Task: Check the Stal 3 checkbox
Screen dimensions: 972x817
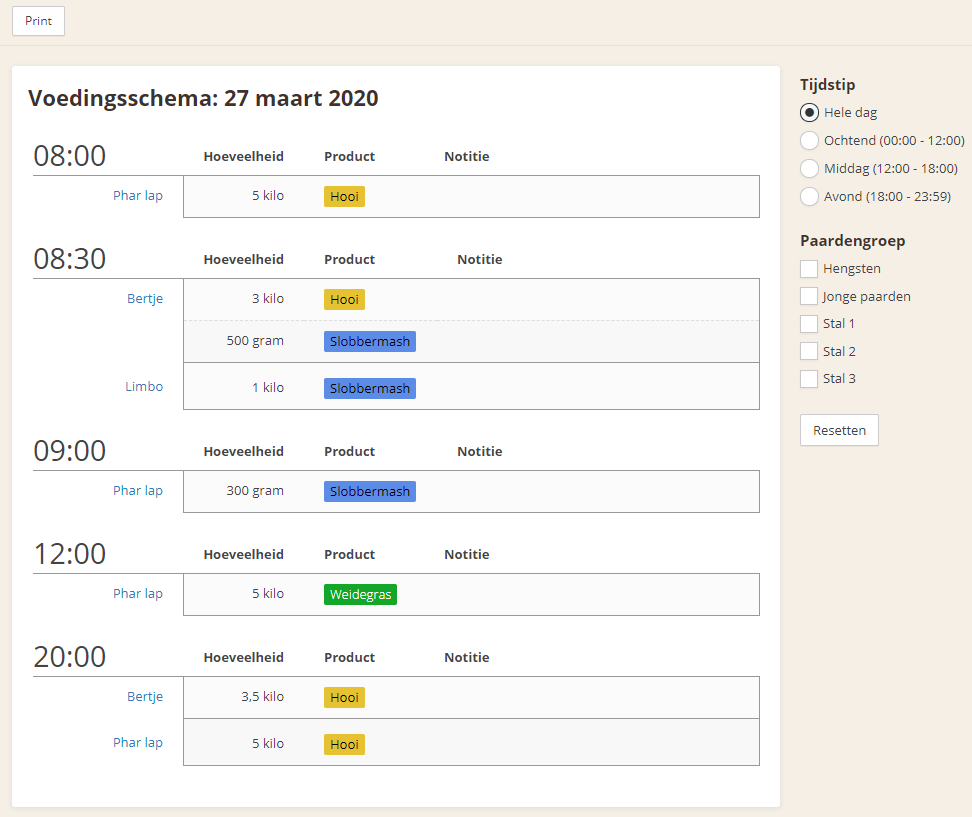Action: point(809,379)
